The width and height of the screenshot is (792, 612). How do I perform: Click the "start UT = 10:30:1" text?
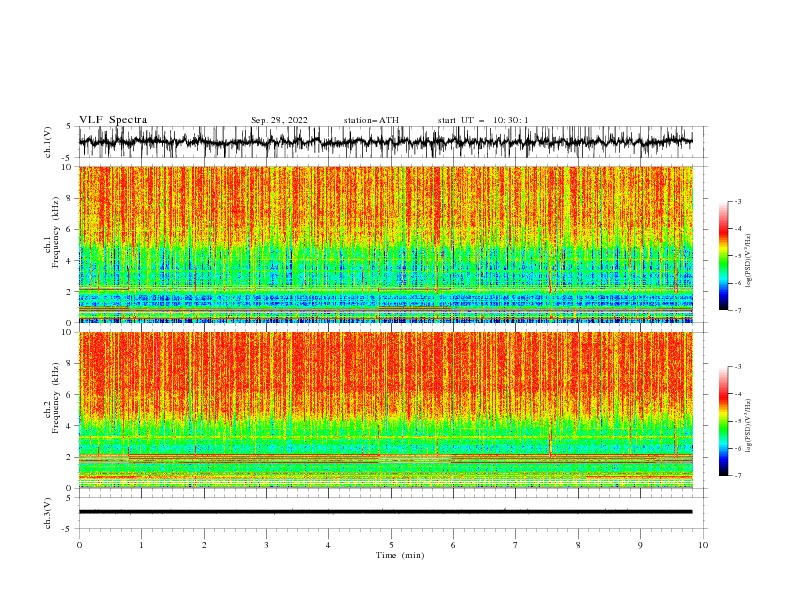483,120
